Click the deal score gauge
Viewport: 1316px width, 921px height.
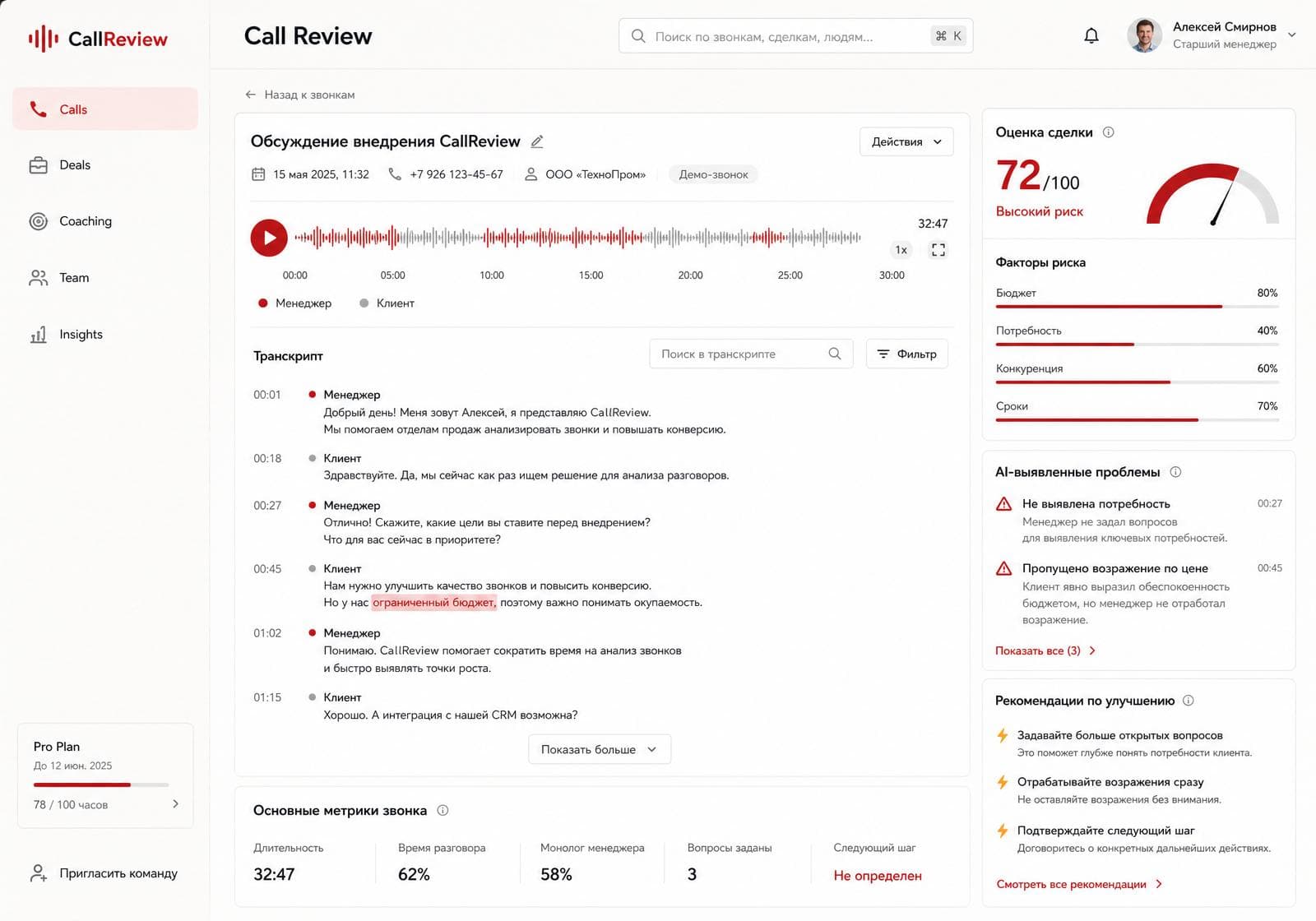pos(1212,194)
